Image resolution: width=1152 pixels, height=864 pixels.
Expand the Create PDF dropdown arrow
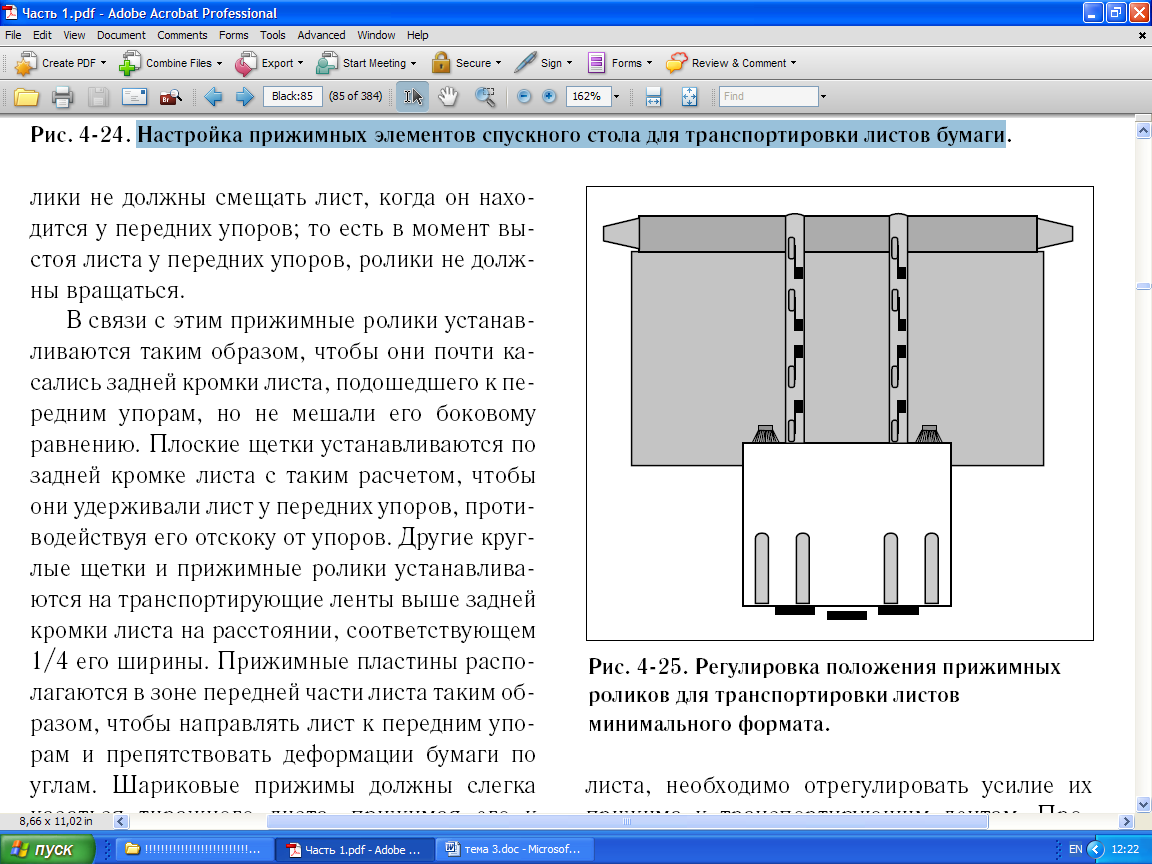tap(103, 63)
